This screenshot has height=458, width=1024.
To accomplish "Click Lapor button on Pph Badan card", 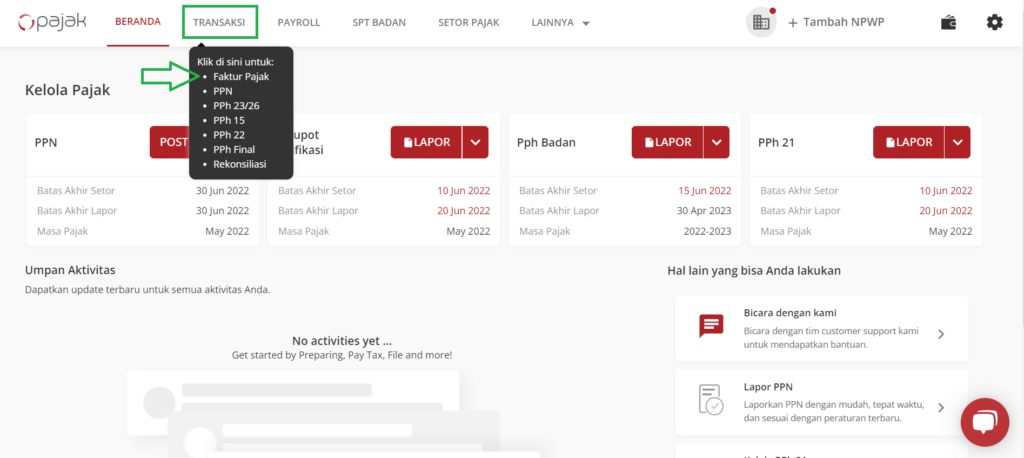I will [667, 142].
